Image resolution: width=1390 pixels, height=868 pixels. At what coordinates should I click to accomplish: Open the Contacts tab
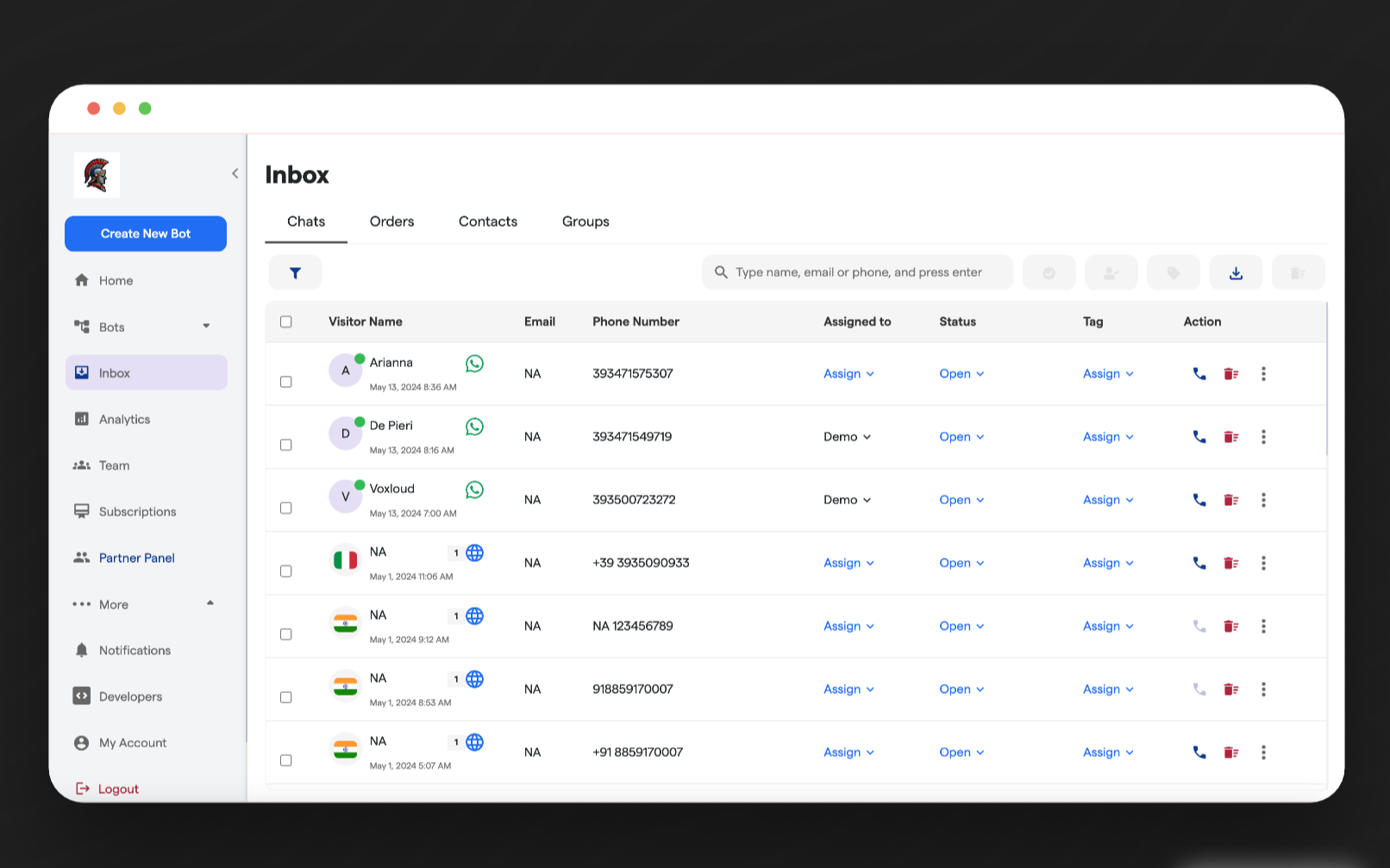pos(487,222)
